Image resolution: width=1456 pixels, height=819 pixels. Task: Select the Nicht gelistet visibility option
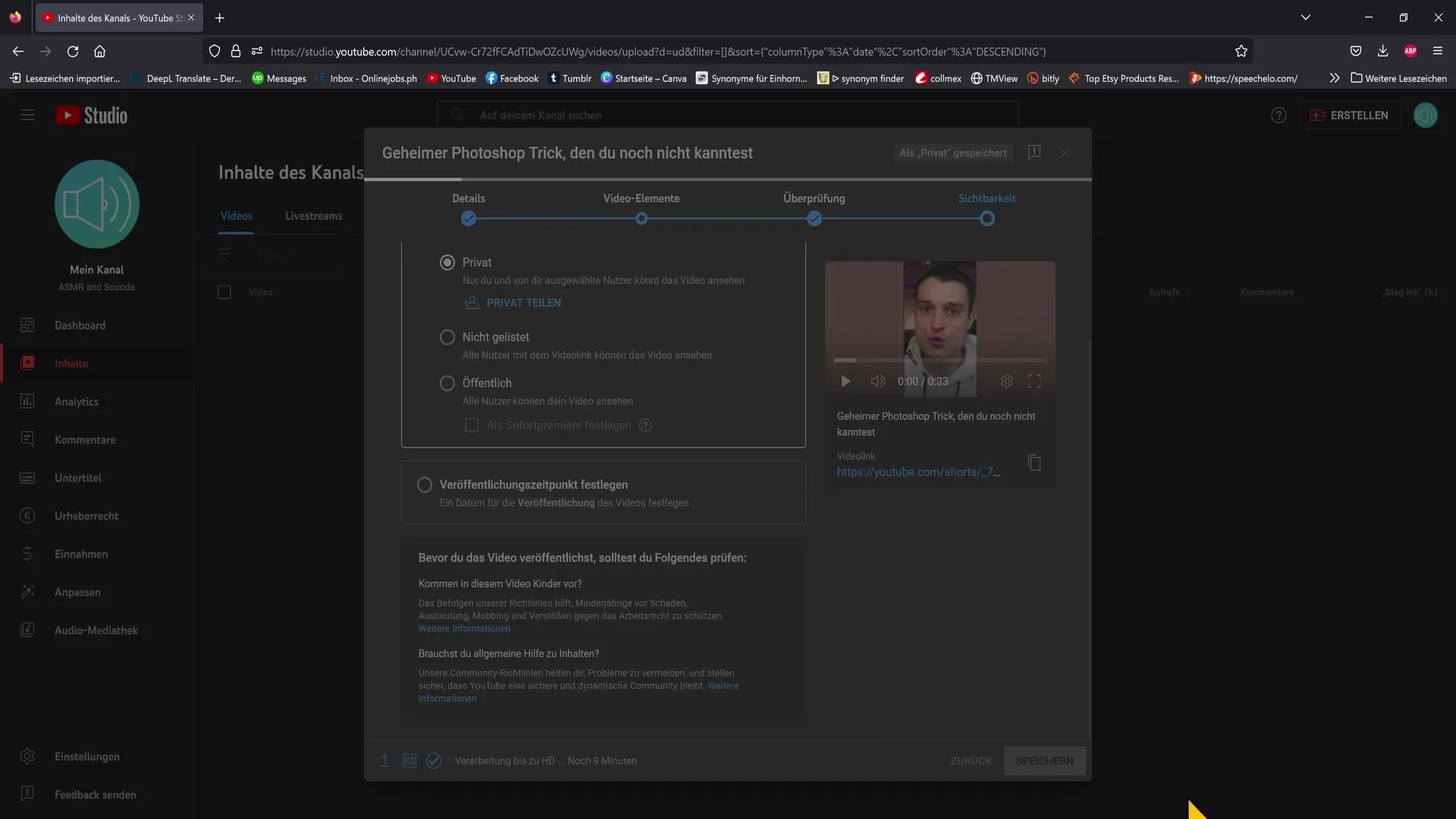(x=447, y=337)
